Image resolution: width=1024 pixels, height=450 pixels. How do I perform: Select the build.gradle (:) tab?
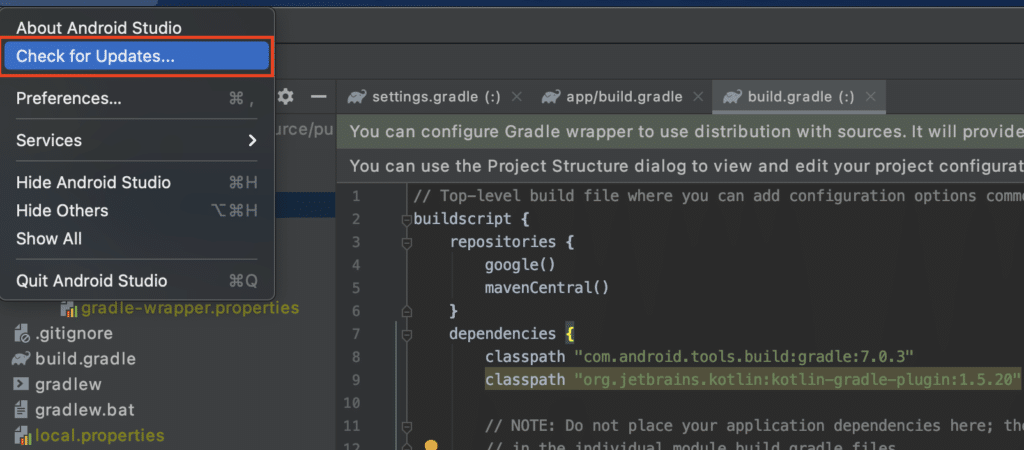pos(801,97)
